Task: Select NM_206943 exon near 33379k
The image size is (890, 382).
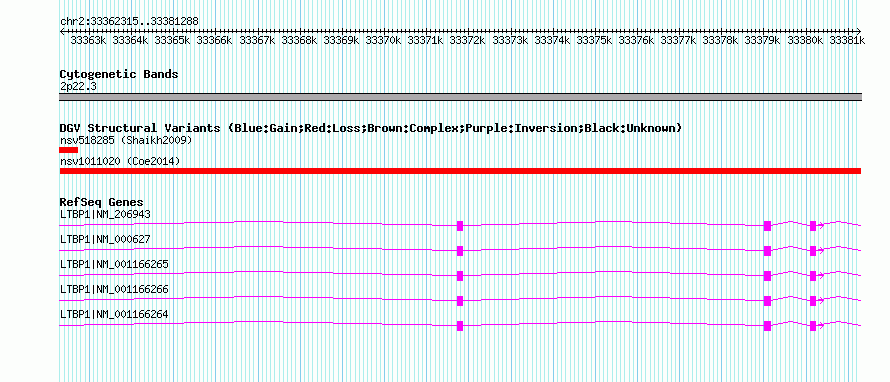Action: pos(767,226)
